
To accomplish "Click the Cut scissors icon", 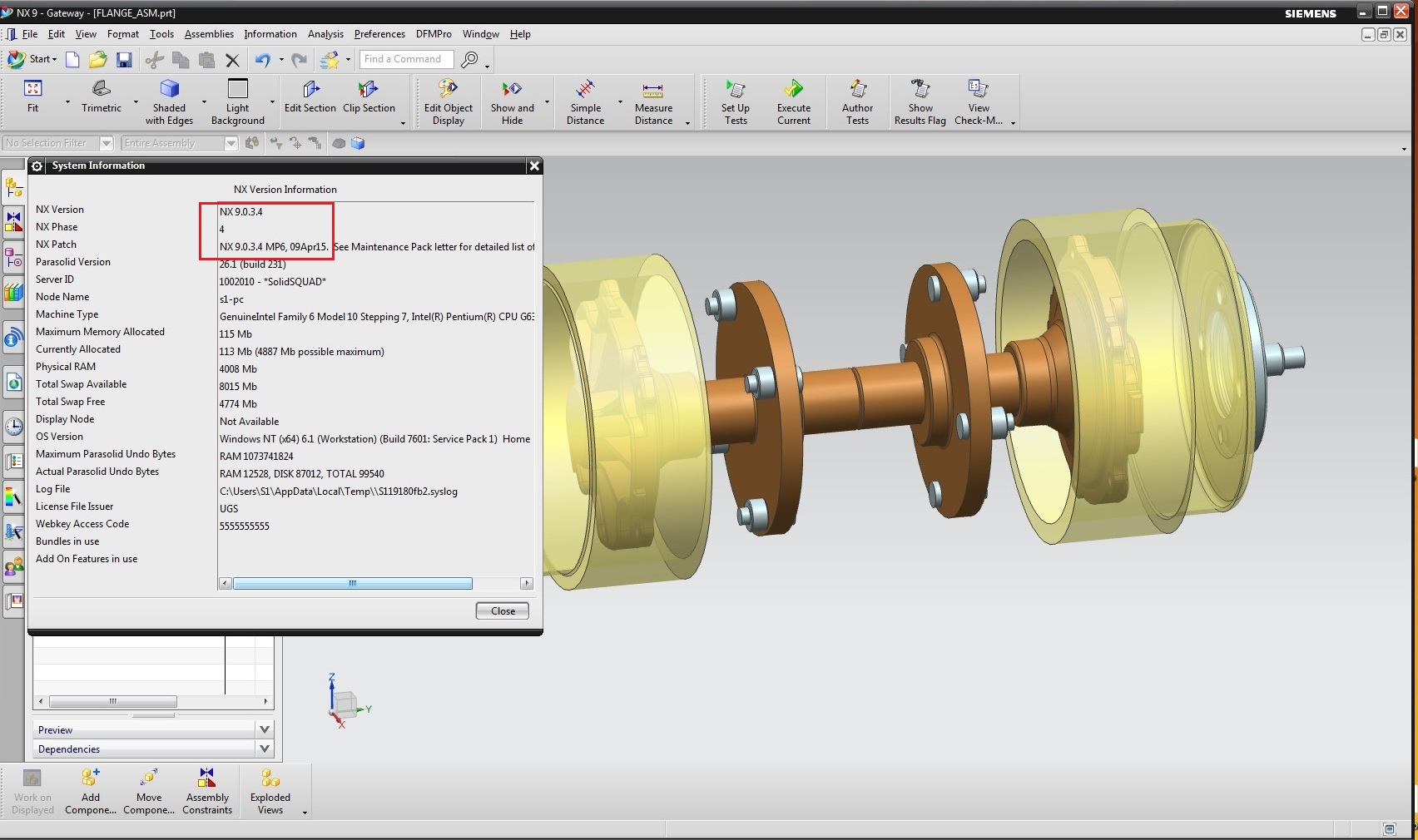I will click(154, 60).
